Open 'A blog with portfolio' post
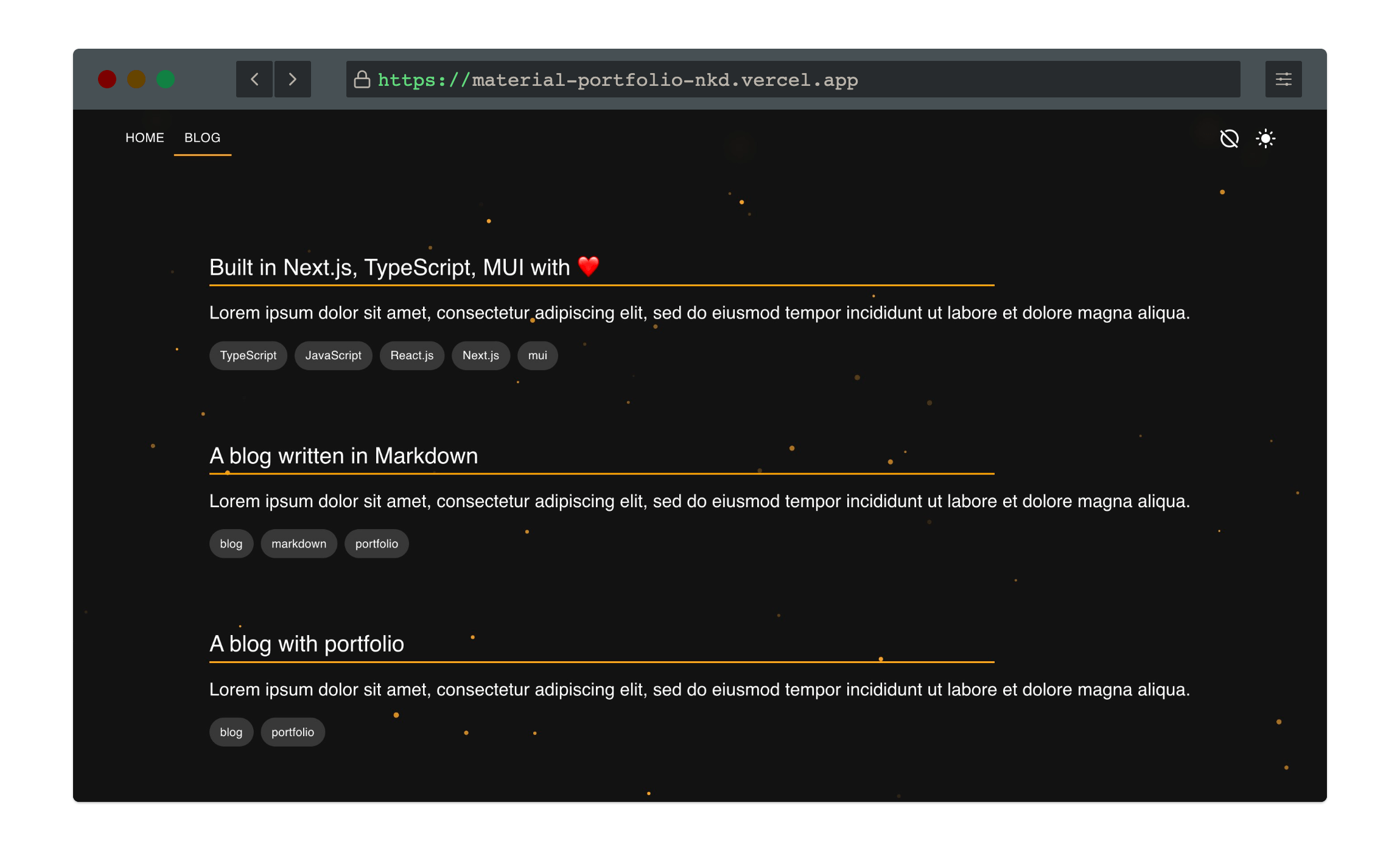This screenshot has width=1400, height=850. click(x=306, y=644)
